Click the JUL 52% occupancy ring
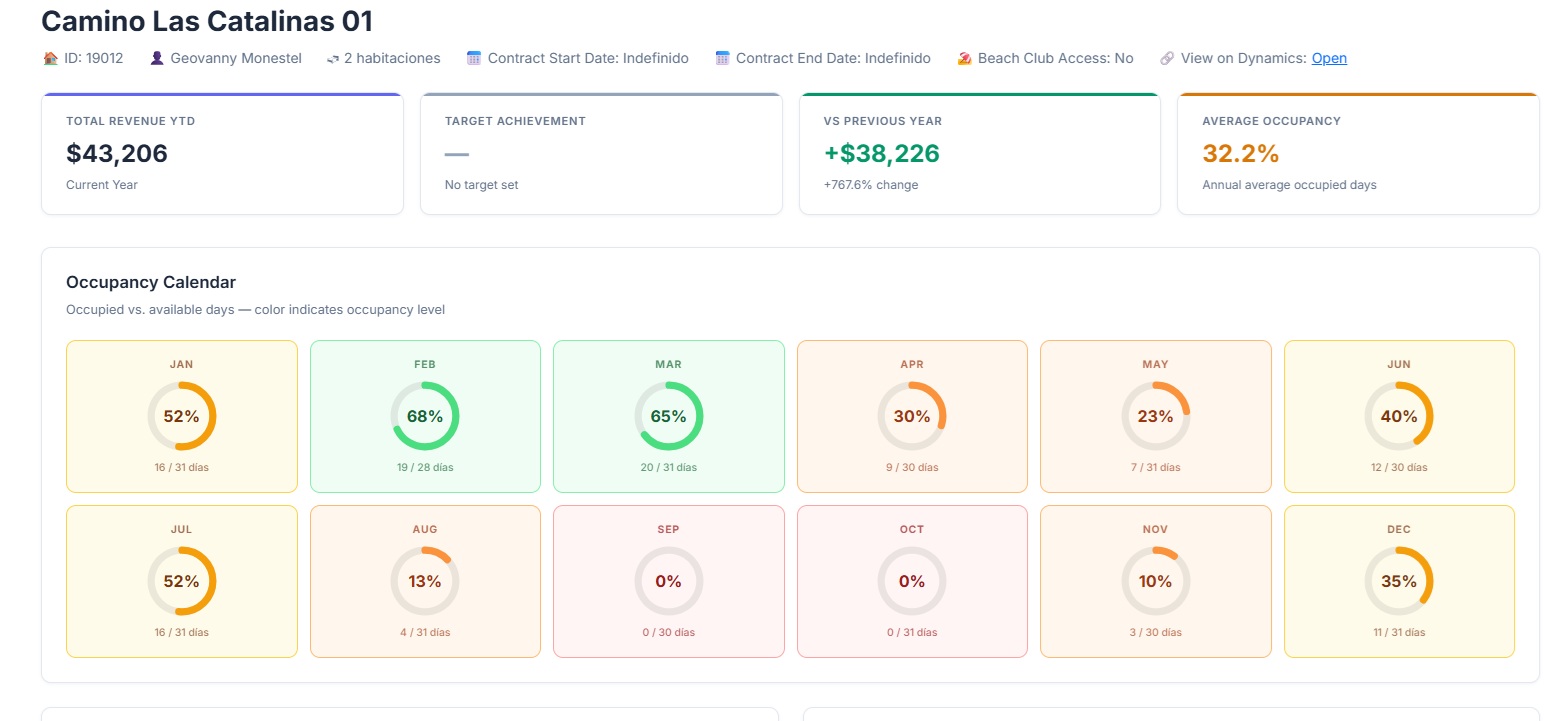 click(x=182, y=581)
